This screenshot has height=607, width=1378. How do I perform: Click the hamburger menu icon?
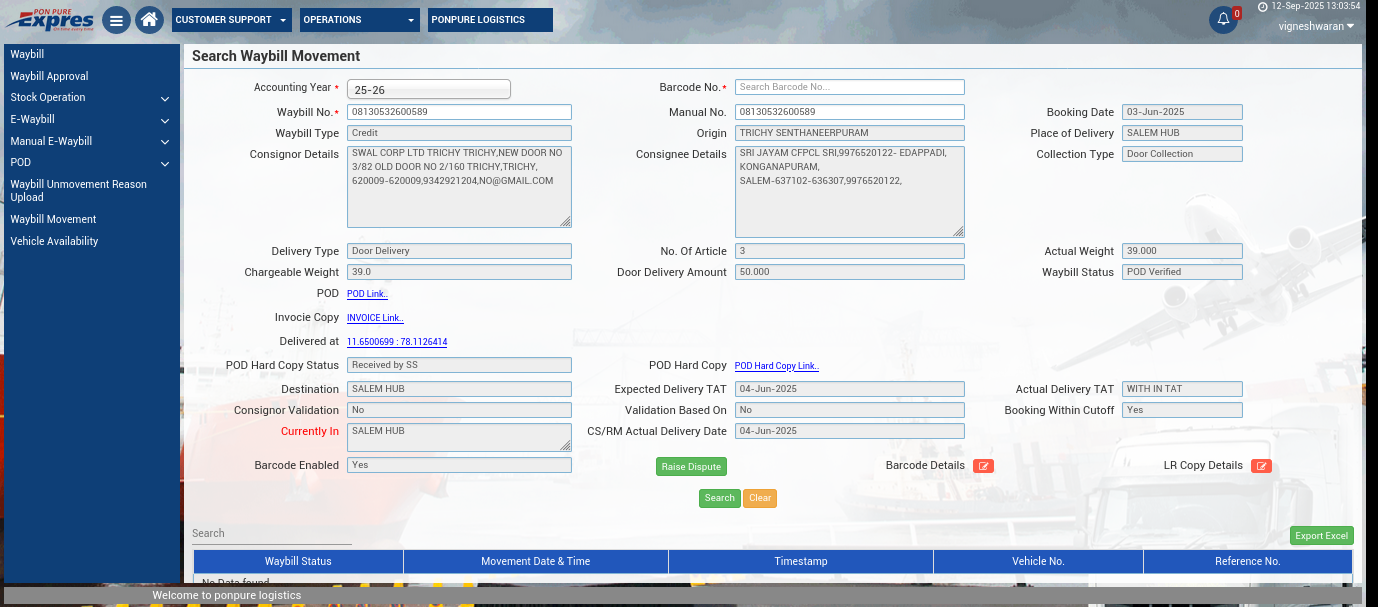pos(116,20)
